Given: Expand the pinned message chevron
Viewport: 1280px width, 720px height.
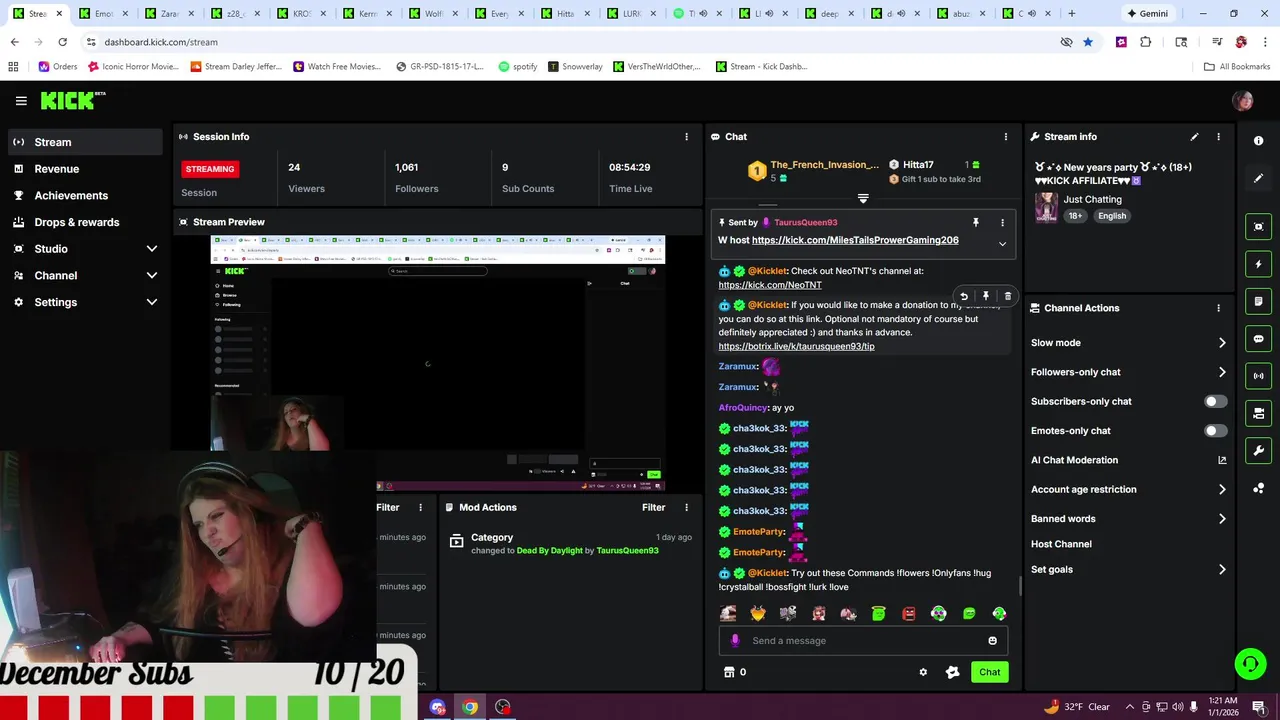Looking at the screenshot, I should click(x=1002, y=244).
